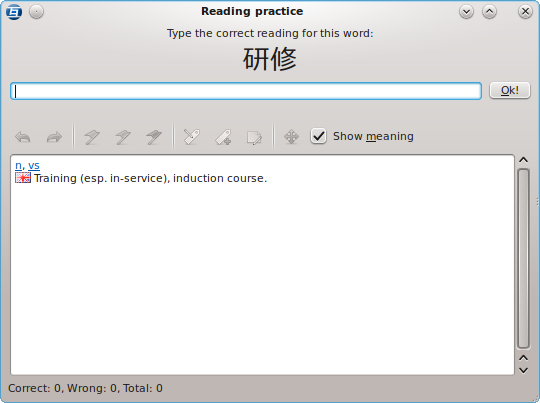Click the lower scroll up arrow near the scrollbar bottom
Viewport: 540px width, 403px height.
[x=523, y=358]
